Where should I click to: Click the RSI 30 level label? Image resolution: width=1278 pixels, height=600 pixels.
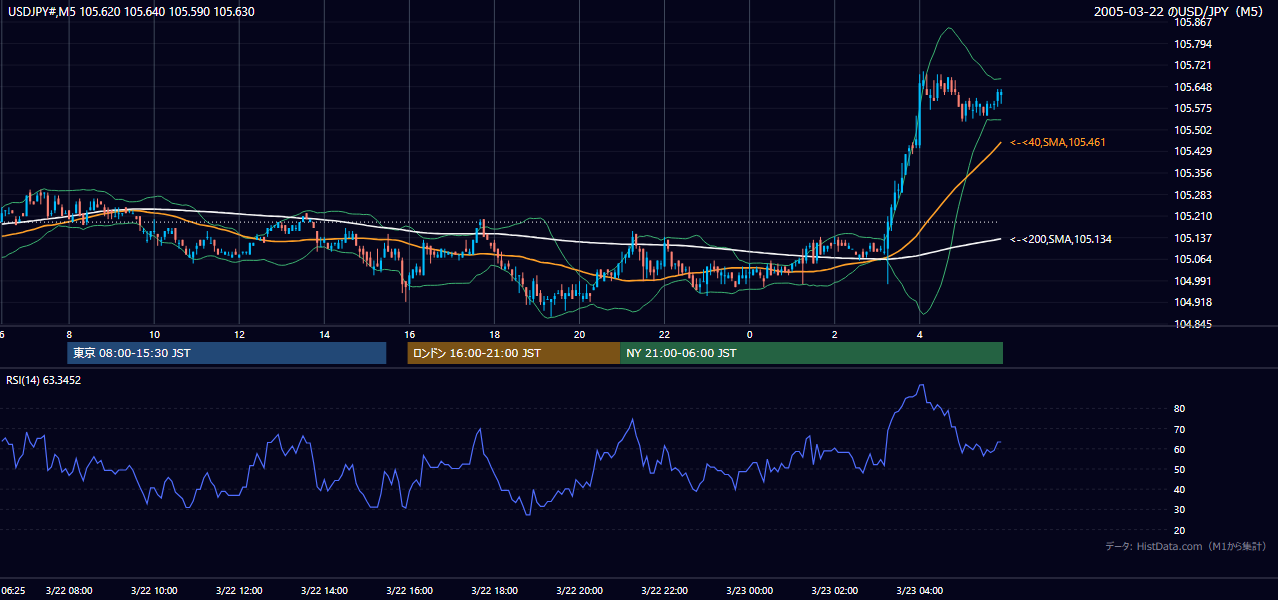coord(1180,510)
